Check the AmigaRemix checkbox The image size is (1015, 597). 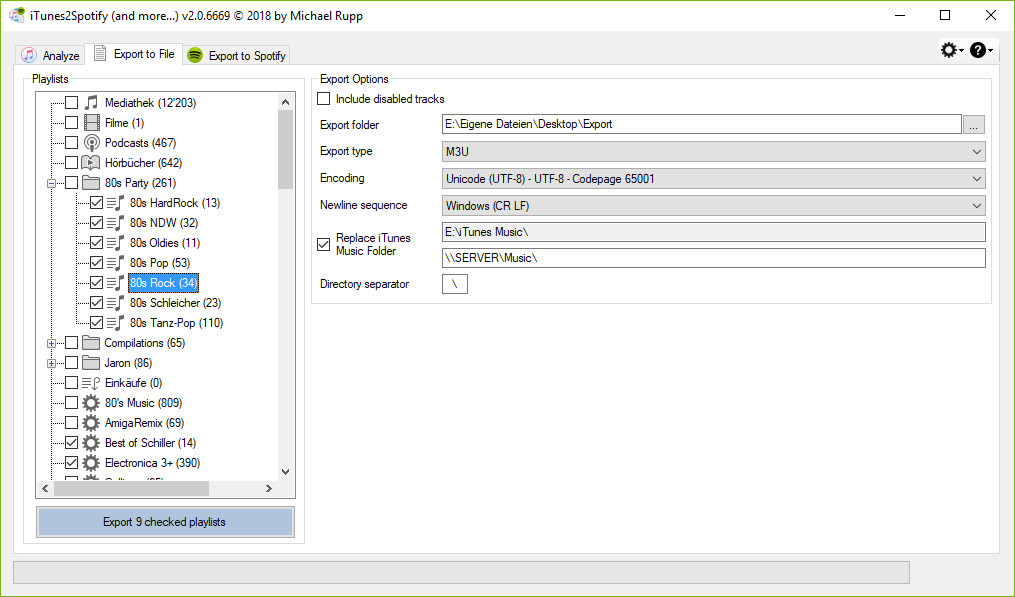(x=72, y=423)
